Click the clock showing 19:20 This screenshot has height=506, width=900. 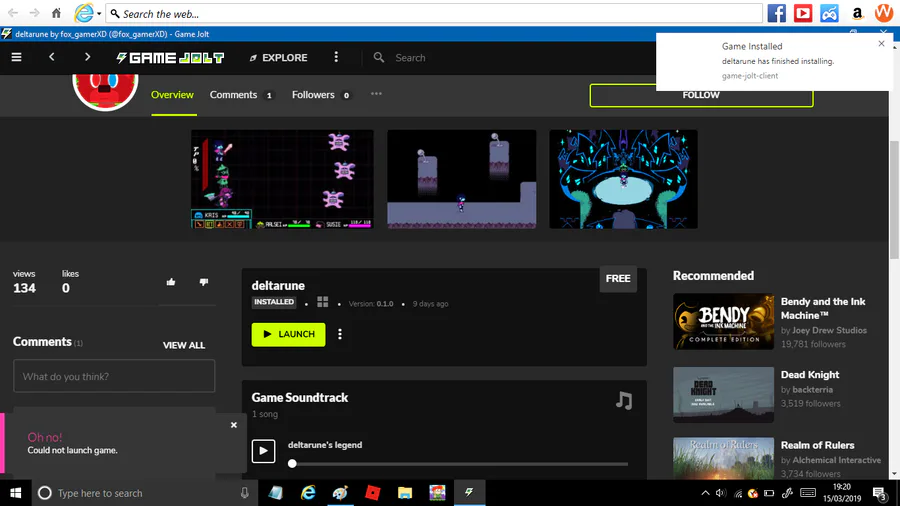[x=841, y=487]
